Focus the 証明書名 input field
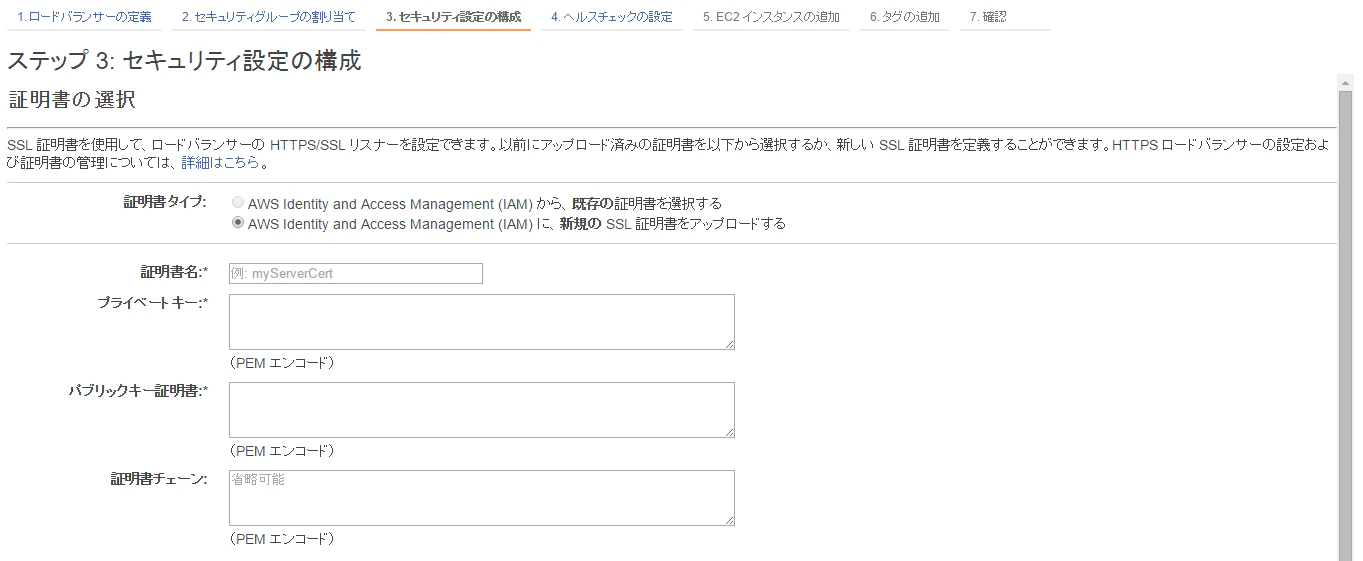The height and width of the screenshot is (561, 1363). pyautogui.click(x=356, y=273)
